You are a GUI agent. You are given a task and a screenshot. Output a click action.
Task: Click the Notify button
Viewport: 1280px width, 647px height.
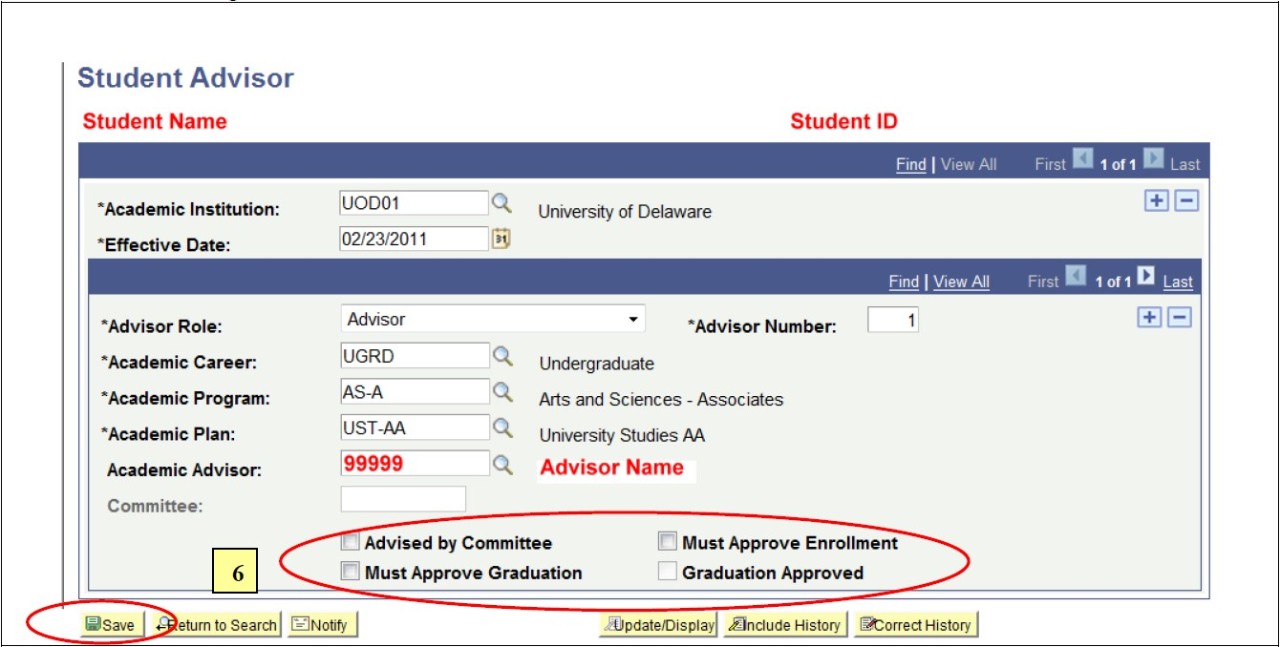point(323,625)
